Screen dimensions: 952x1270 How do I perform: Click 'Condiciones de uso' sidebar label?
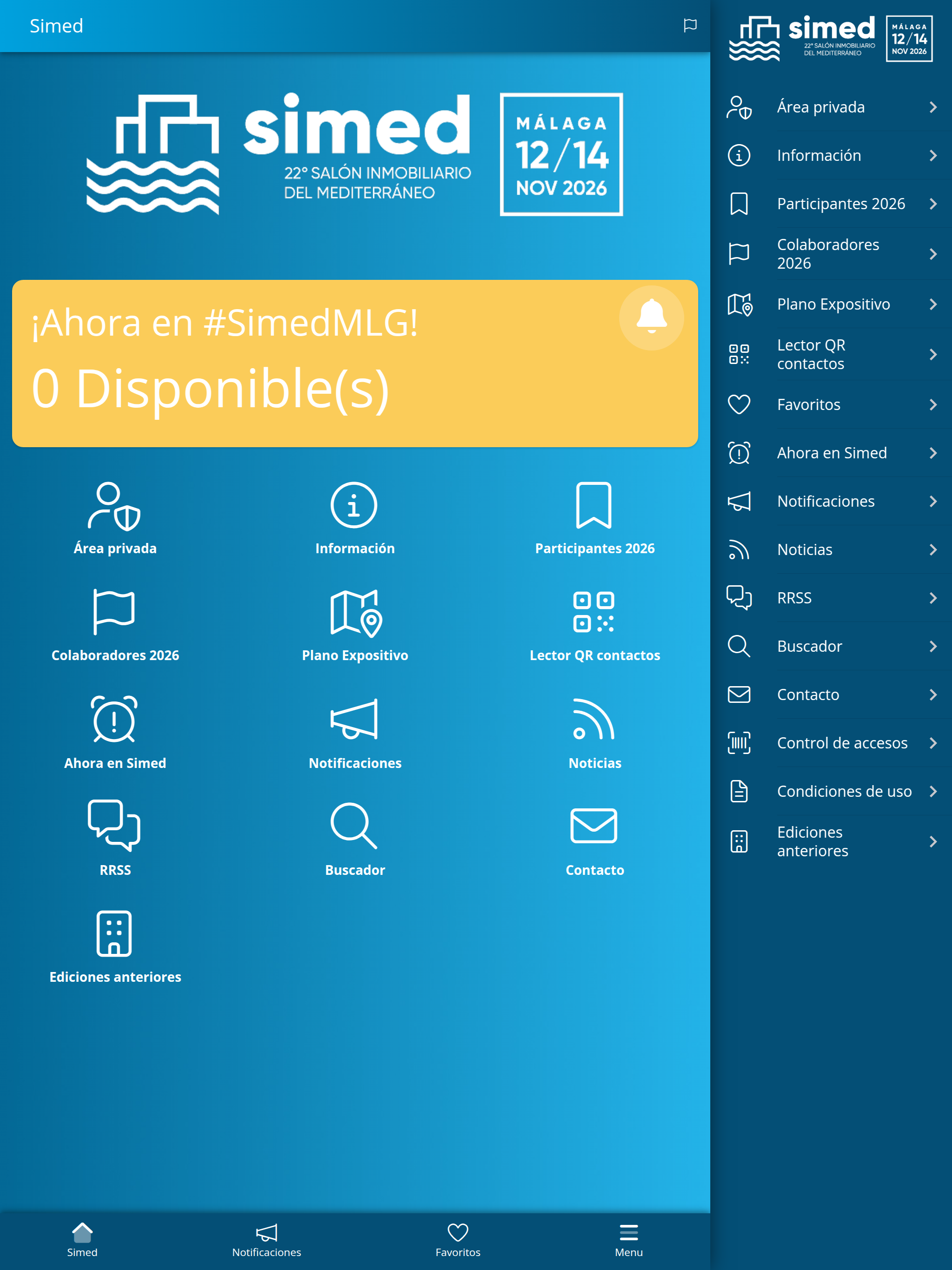pyautogui.click(x=844, y=791)
